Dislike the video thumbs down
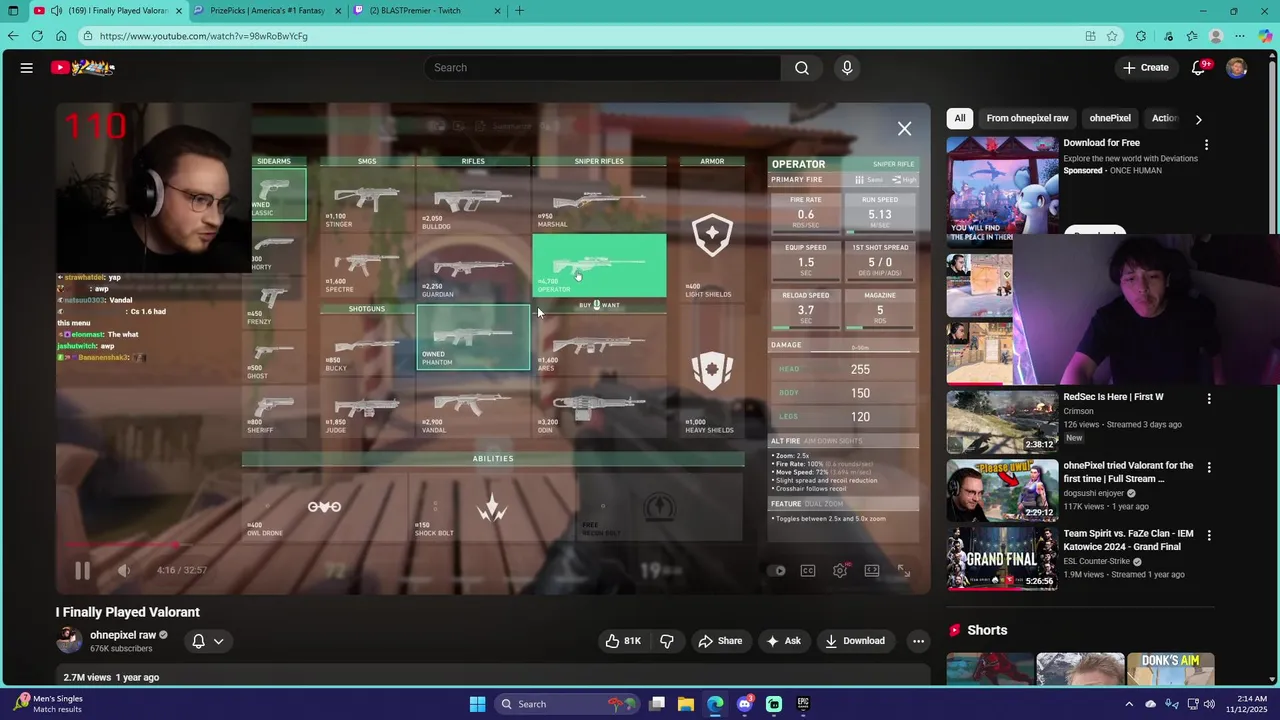Image resolution: width=1280 pixels, height=720 pixels. [667, 641]
